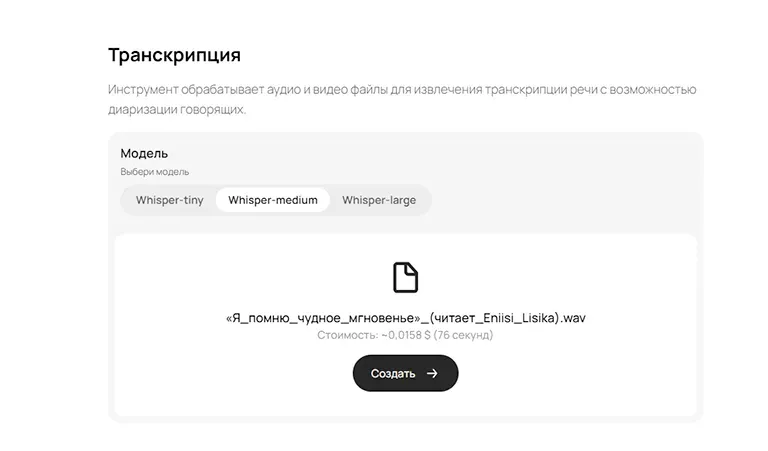Click the Выбери модель hint text
The height and width of the screenshot is (451, 768).
[x=155, y=172]
